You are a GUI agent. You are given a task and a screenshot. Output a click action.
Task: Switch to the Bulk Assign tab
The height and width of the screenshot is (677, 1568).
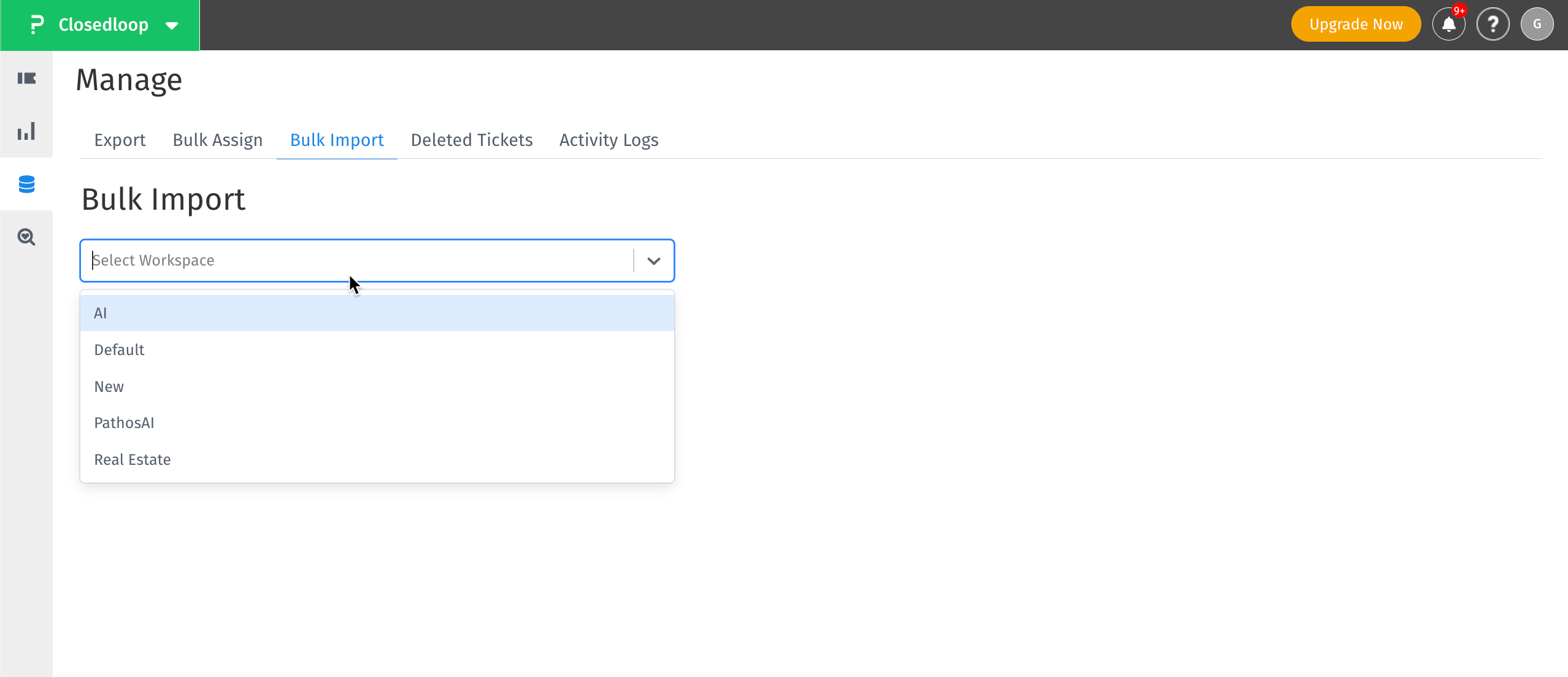pos(217,140)
